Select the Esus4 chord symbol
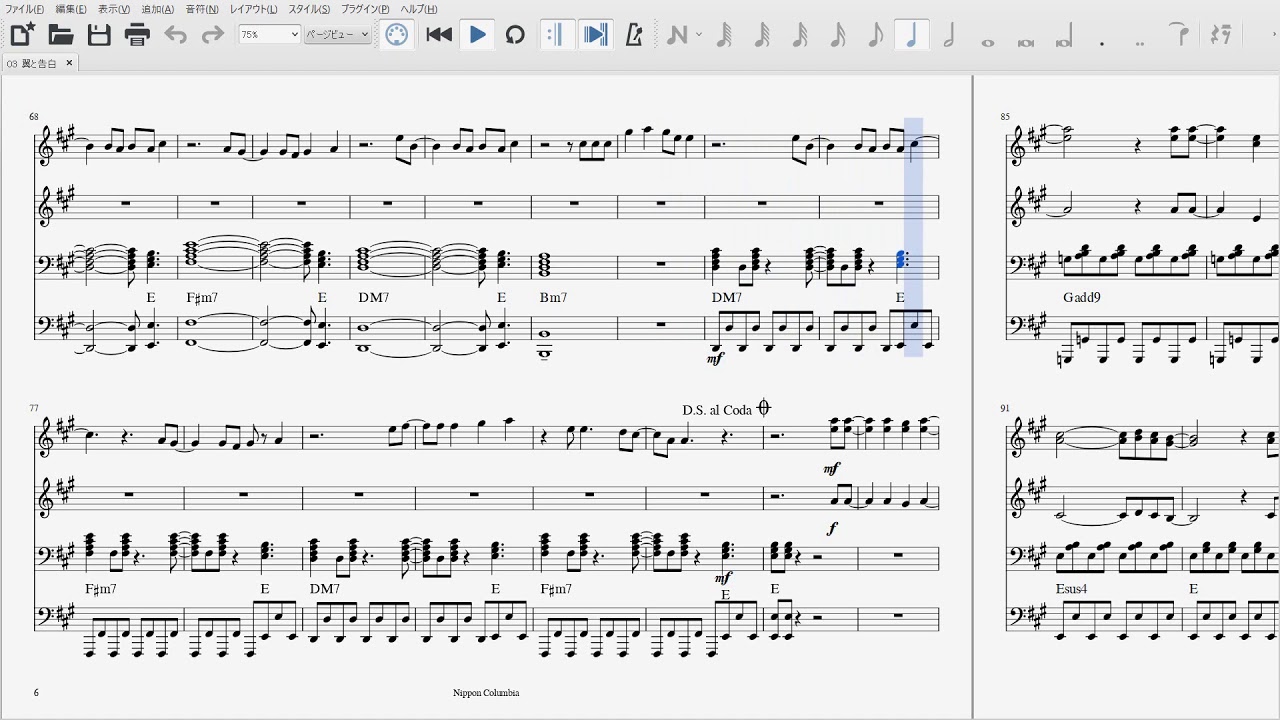This screenshot has width=1280, height=720. [x=1071, y=590]
